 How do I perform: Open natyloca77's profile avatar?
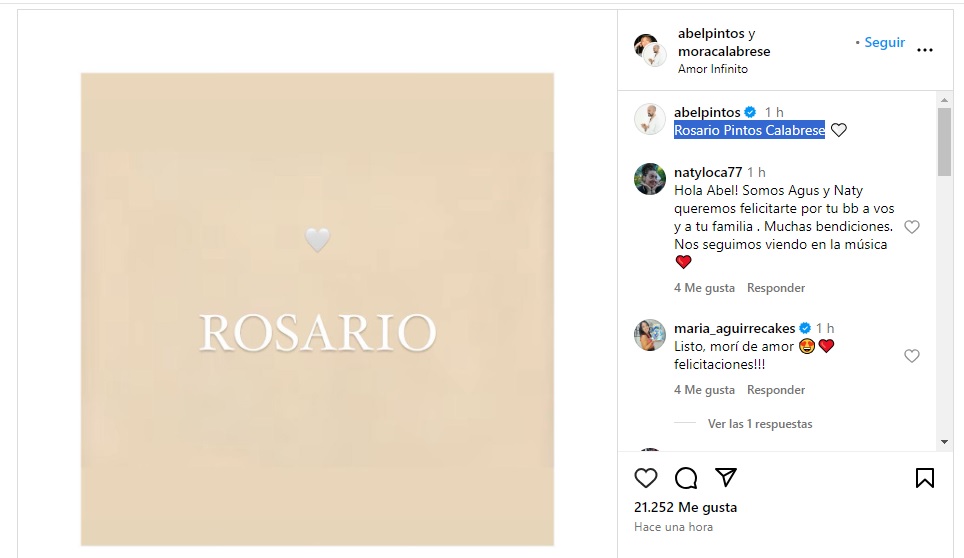click(x=650, y=179)
